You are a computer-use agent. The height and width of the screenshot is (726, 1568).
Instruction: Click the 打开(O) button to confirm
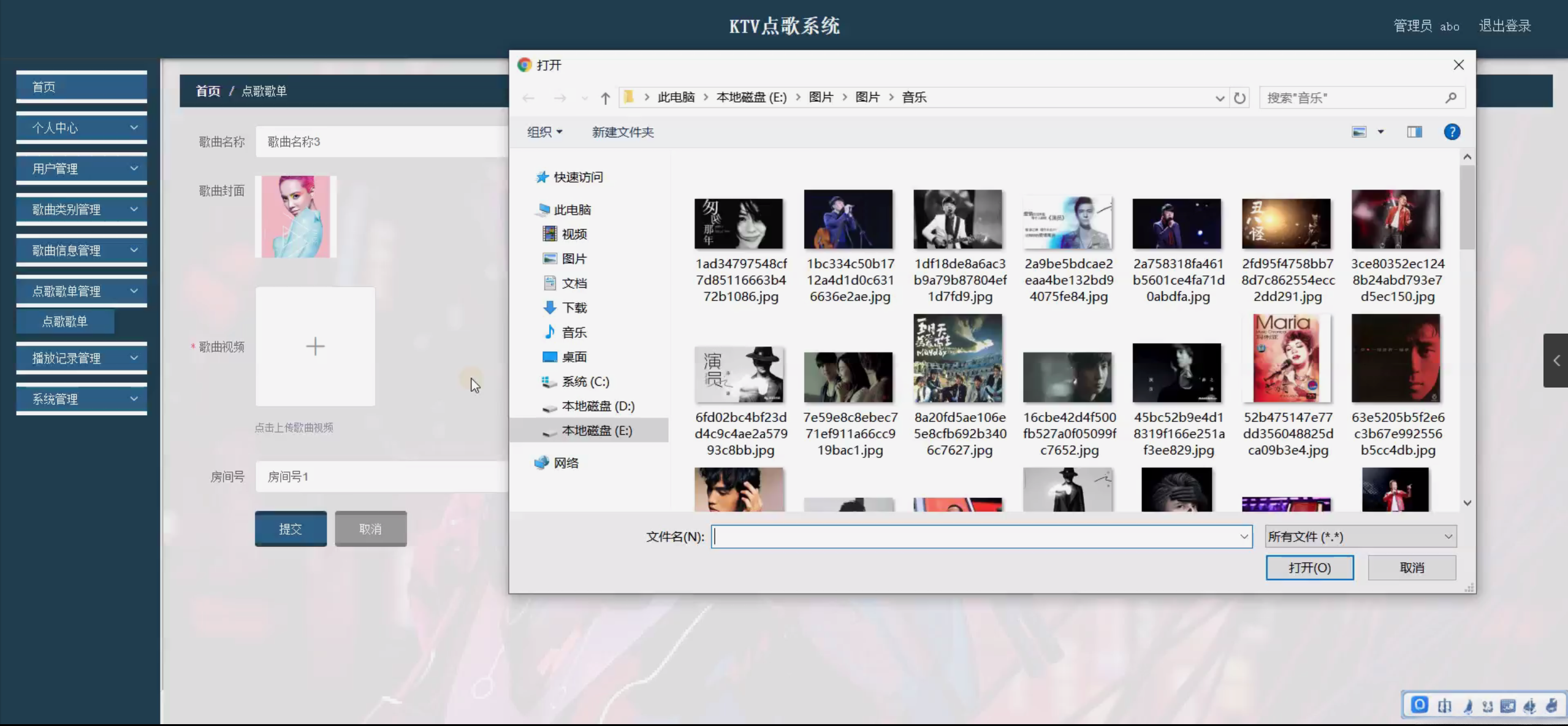pos(1309,567)
